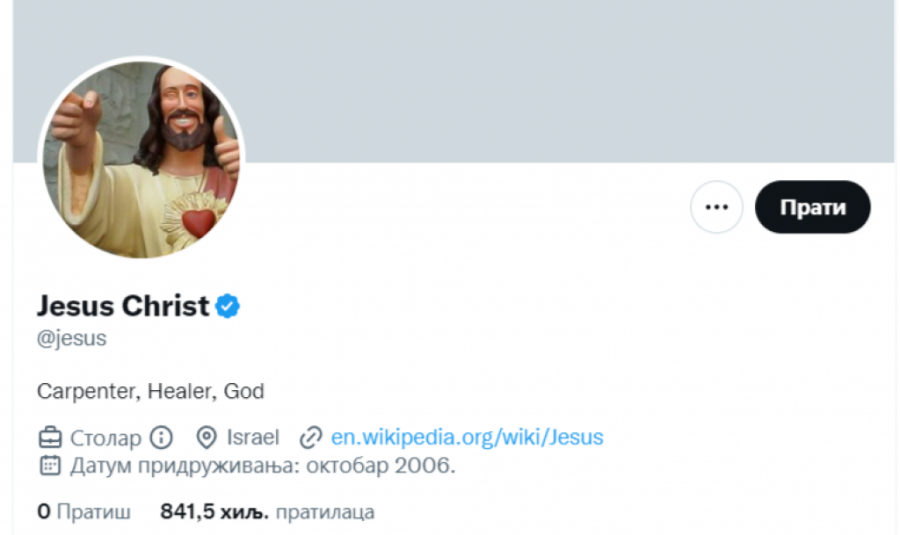This screenshot has height=535, width=900.
Task: Click the word Carpenter in the bio
Action: [86, 391]
